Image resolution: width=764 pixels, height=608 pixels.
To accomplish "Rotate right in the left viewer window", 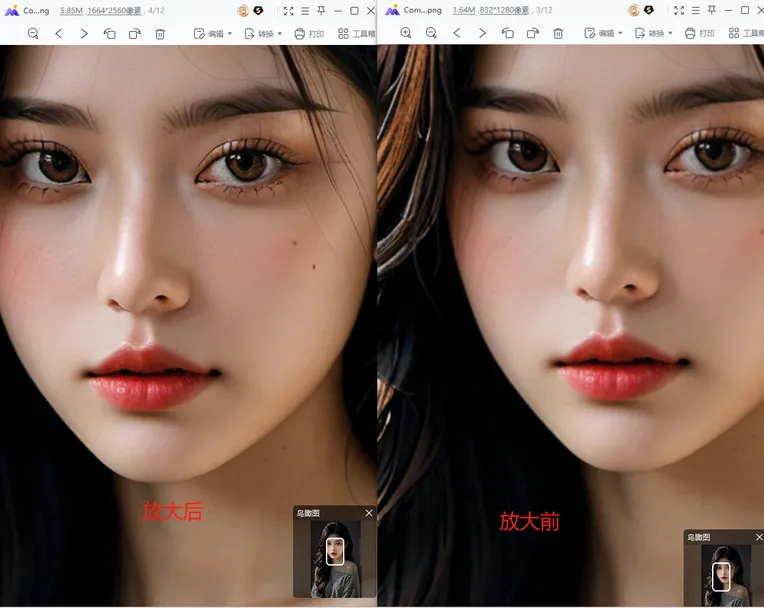I will (135, 34).
